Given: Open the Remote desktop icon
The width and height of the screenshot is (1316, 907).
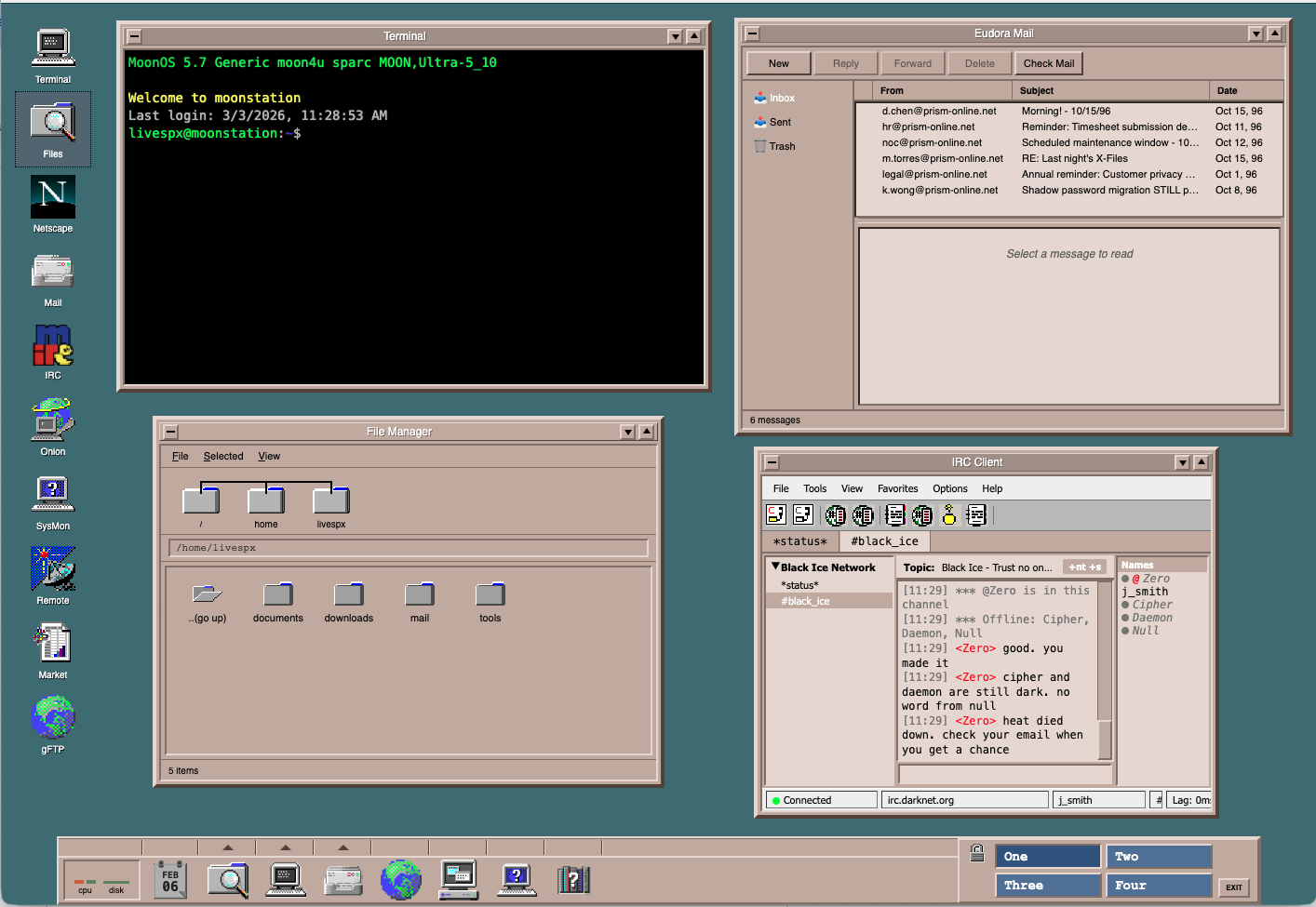Looking at the screenshot, I should pyautogui.click(x=52, y=569).
